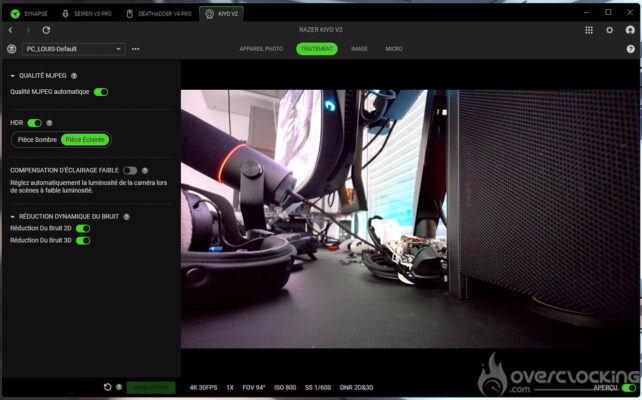Show info next to the reset icon
The height and width of the screenshot is (400, 642).
coord(119,387)
